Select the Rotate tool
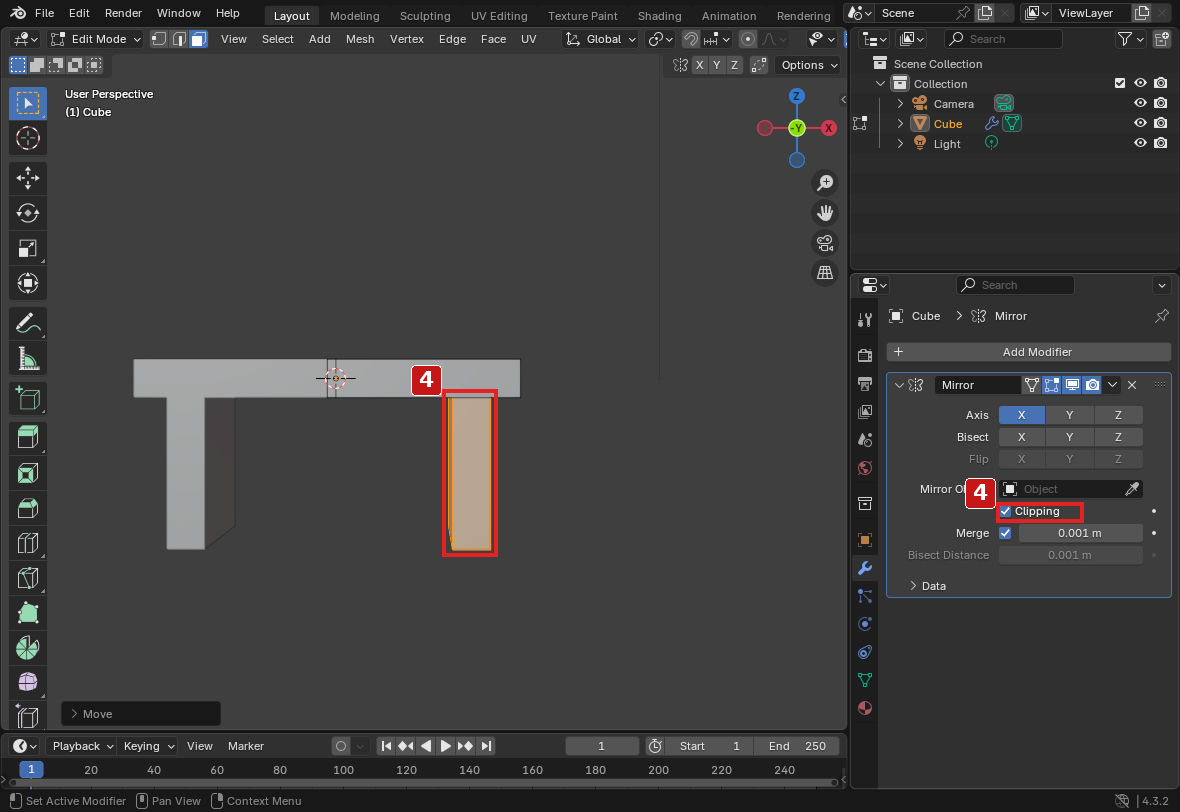This screenshot has width=1180, height=812. pyautogui.click(x=28, y=213)
